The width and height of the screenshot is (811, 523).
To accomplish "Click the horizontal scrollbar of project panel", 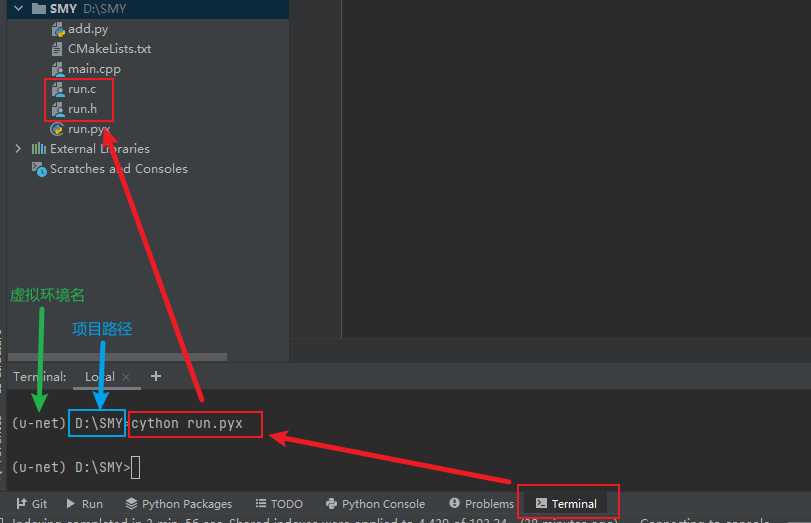I will [117, 357].
